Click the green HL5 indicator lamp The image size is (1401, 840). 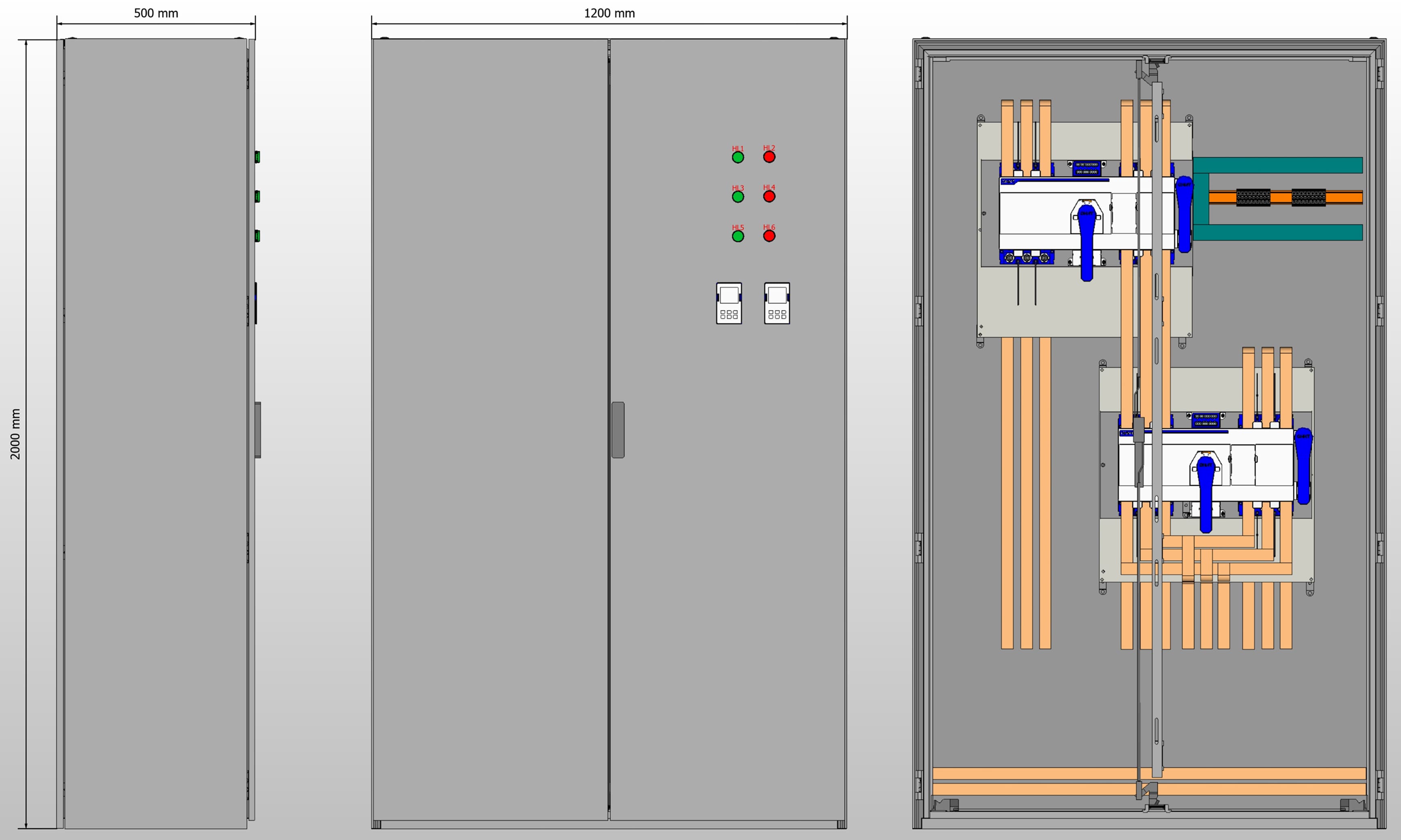click(738, 236)
